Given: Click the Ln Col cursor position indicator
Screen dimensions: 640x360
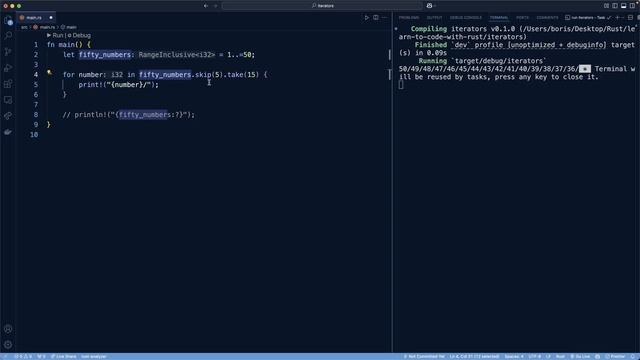Looking at the screenshot, I should [474, 356].
